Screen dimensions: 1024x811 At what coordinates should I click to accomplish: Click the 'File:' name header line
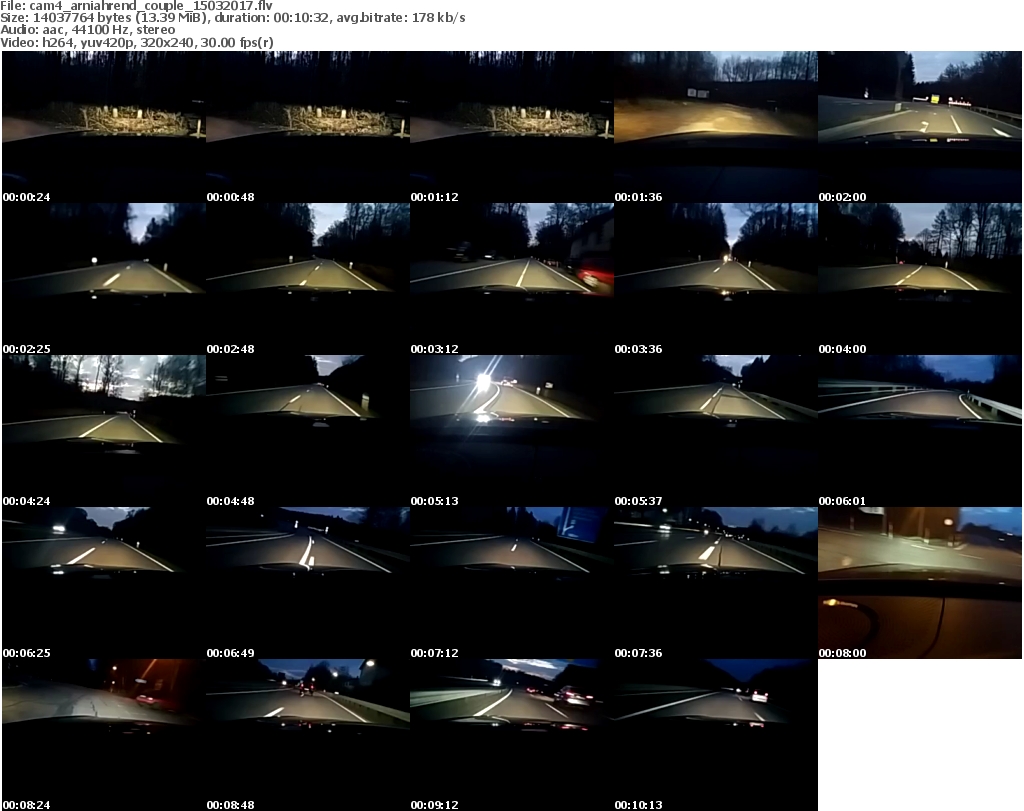[x=136, y=5]
